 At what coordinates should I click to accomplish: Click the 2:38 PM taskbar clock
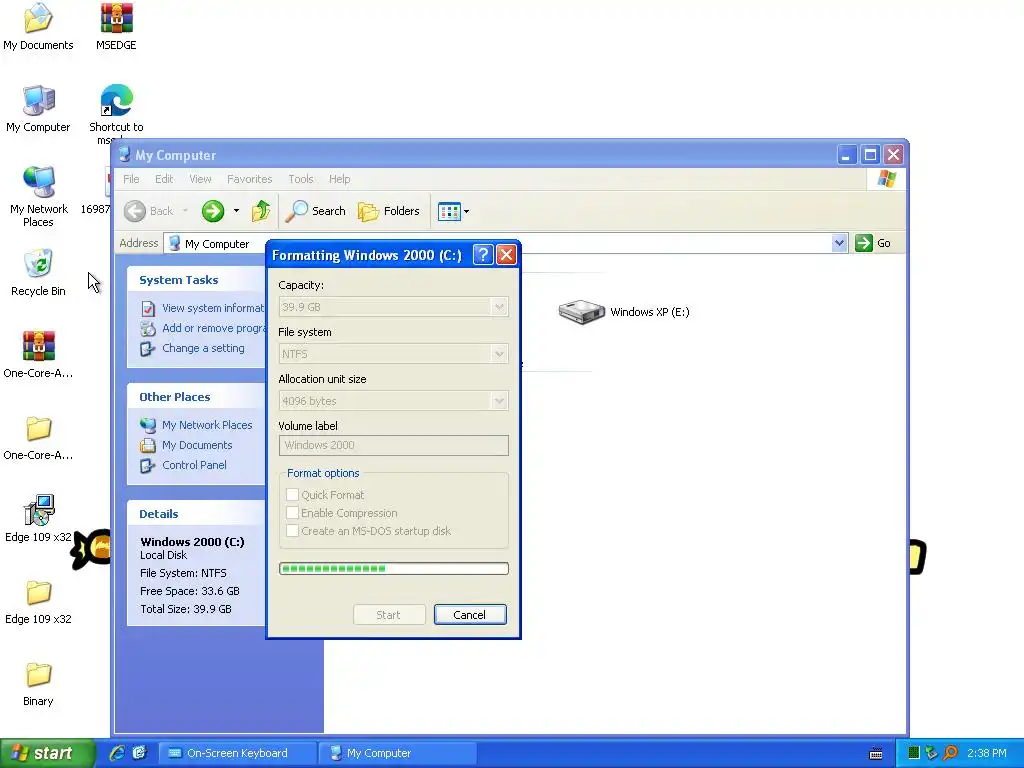point(987,753)
